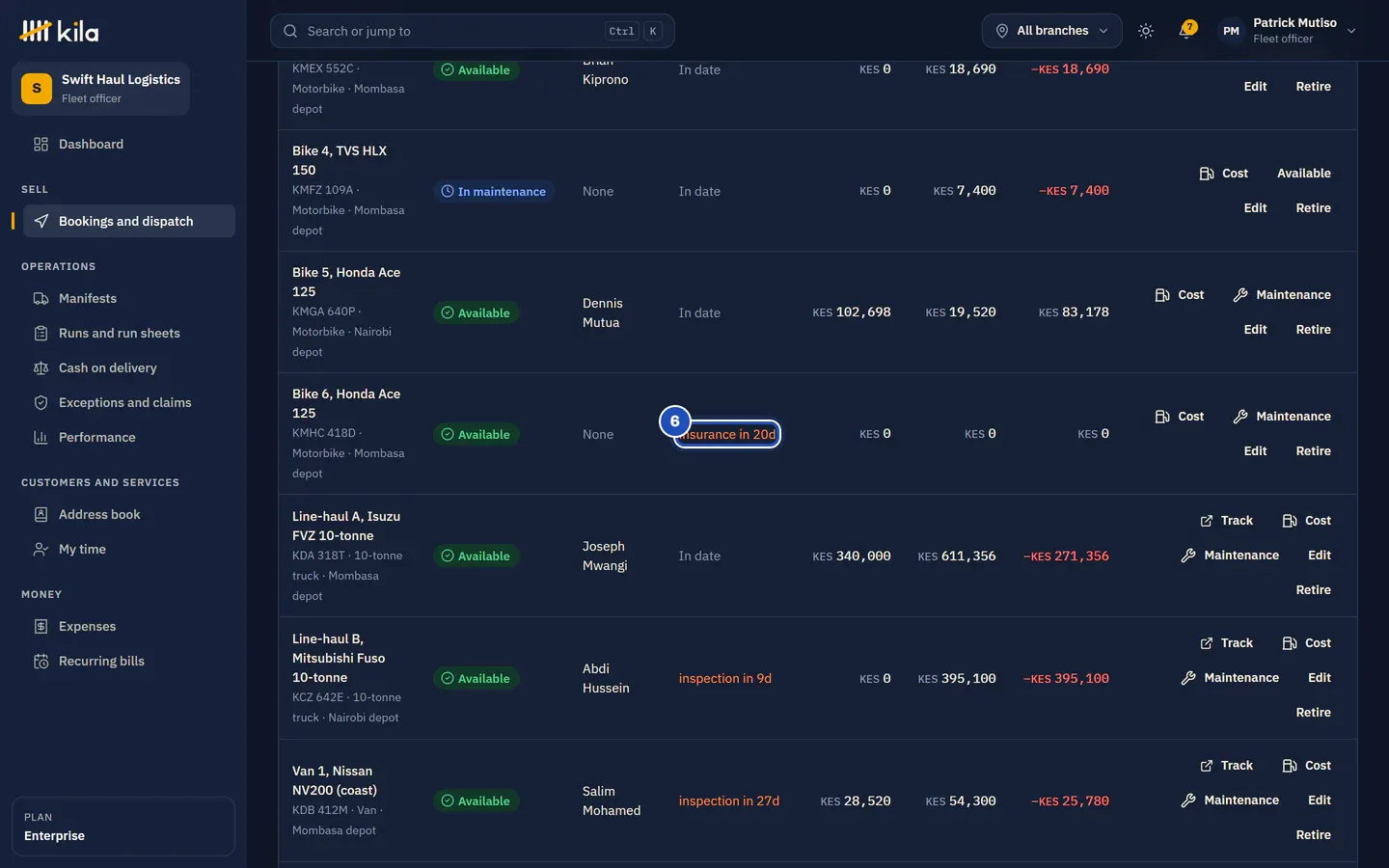The height and width of the screenshot is (868, 1389).
Task: Click the Cash on delivery scale icon
Action: 41,368
